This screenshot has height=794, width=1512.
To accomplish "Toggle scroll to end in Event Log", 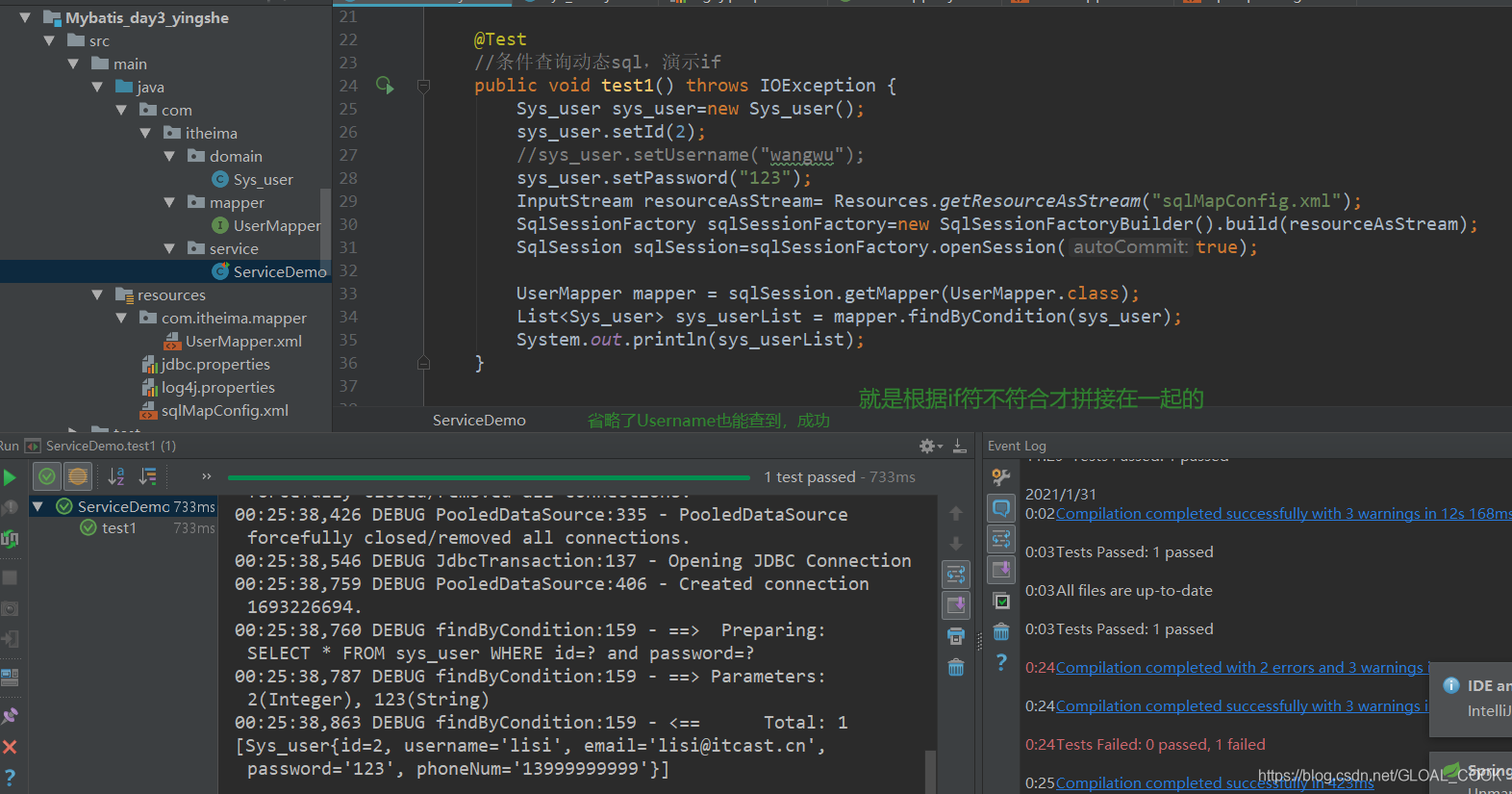I will coord(1001,569).
